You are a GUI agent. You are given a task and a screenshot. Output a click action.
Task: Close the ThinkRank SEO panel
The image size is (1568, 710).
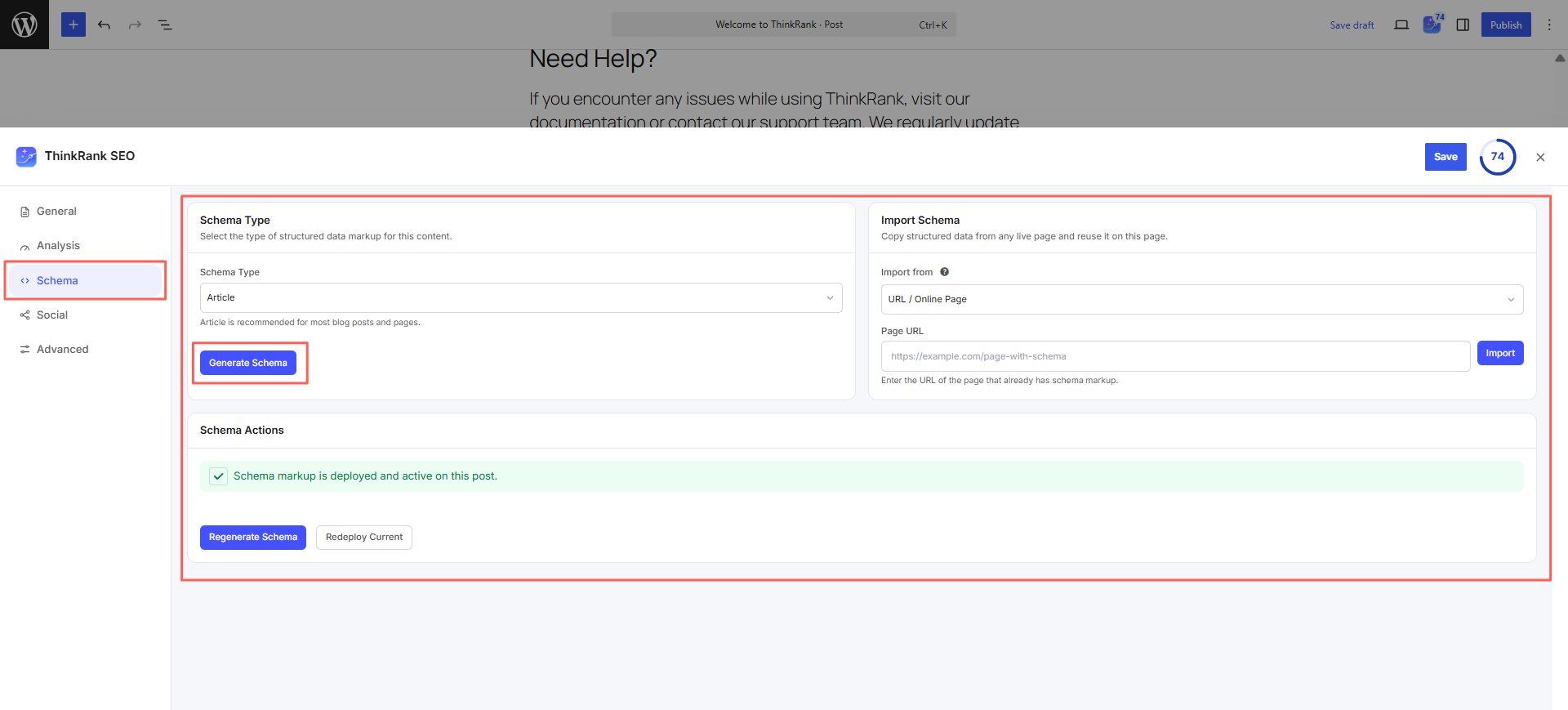[x=1540, y=157]
